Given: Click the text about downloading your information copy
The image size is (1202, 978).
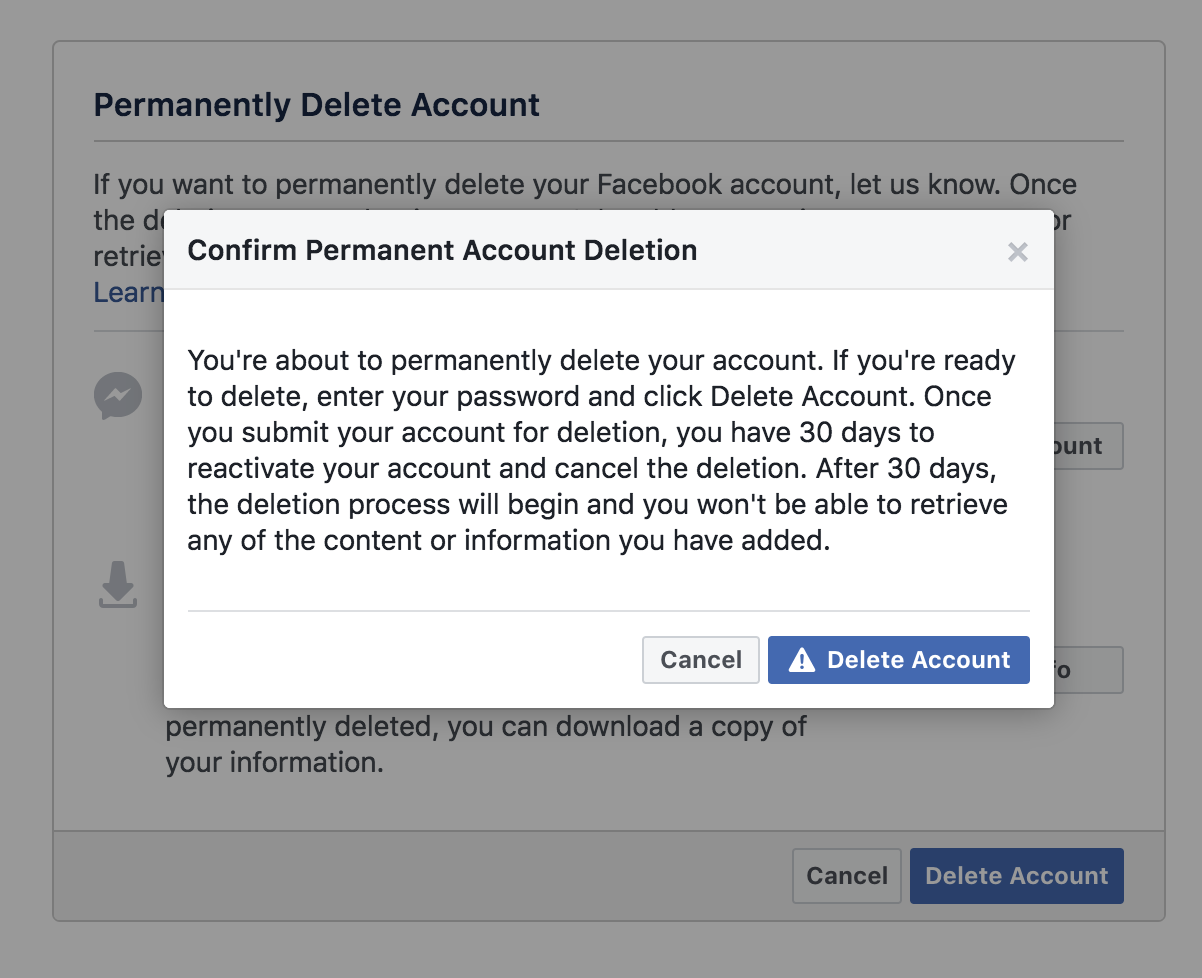Looking at the screenshot, I should [x=486, y=744].
